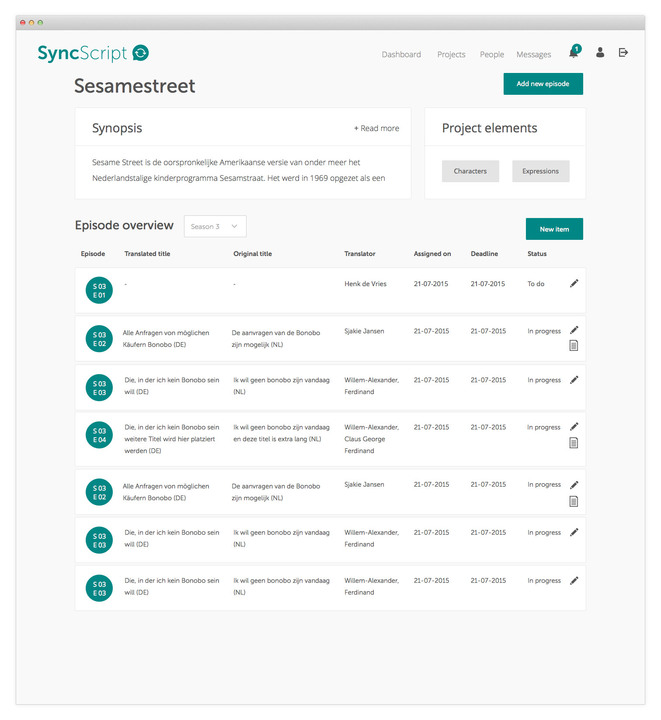The height and width of the screenshot is (720, 661).
Task: Click the Original title column header
Action: [252, 253]
